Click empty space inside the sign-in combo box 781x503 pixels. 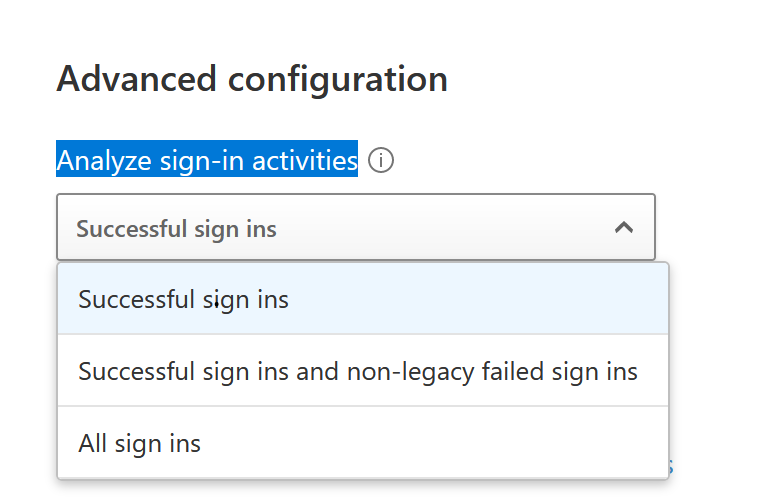[443, 228]
